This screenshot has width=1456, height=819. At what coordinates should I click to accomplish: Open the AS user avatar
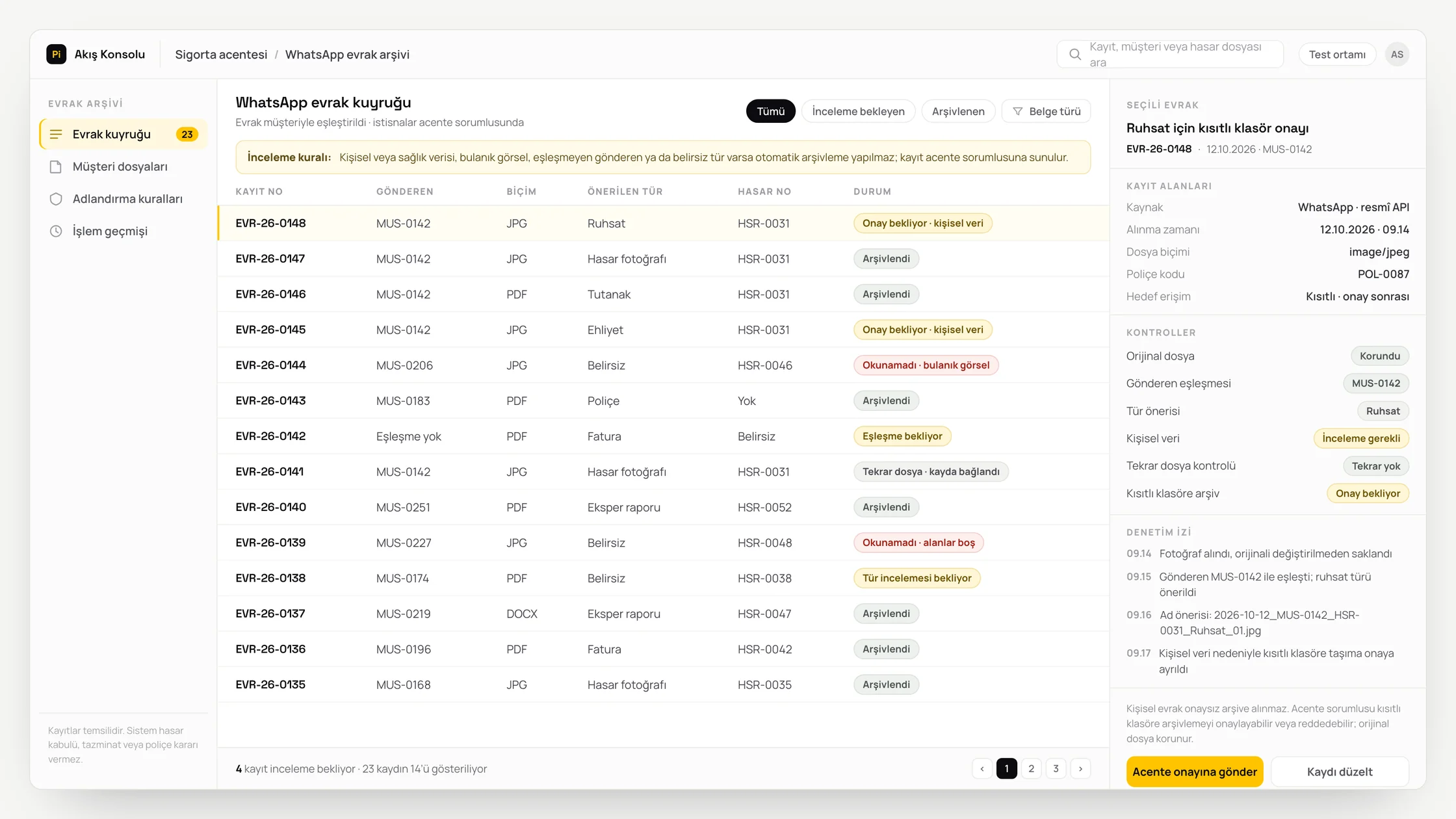click(x=1397, y=55)
